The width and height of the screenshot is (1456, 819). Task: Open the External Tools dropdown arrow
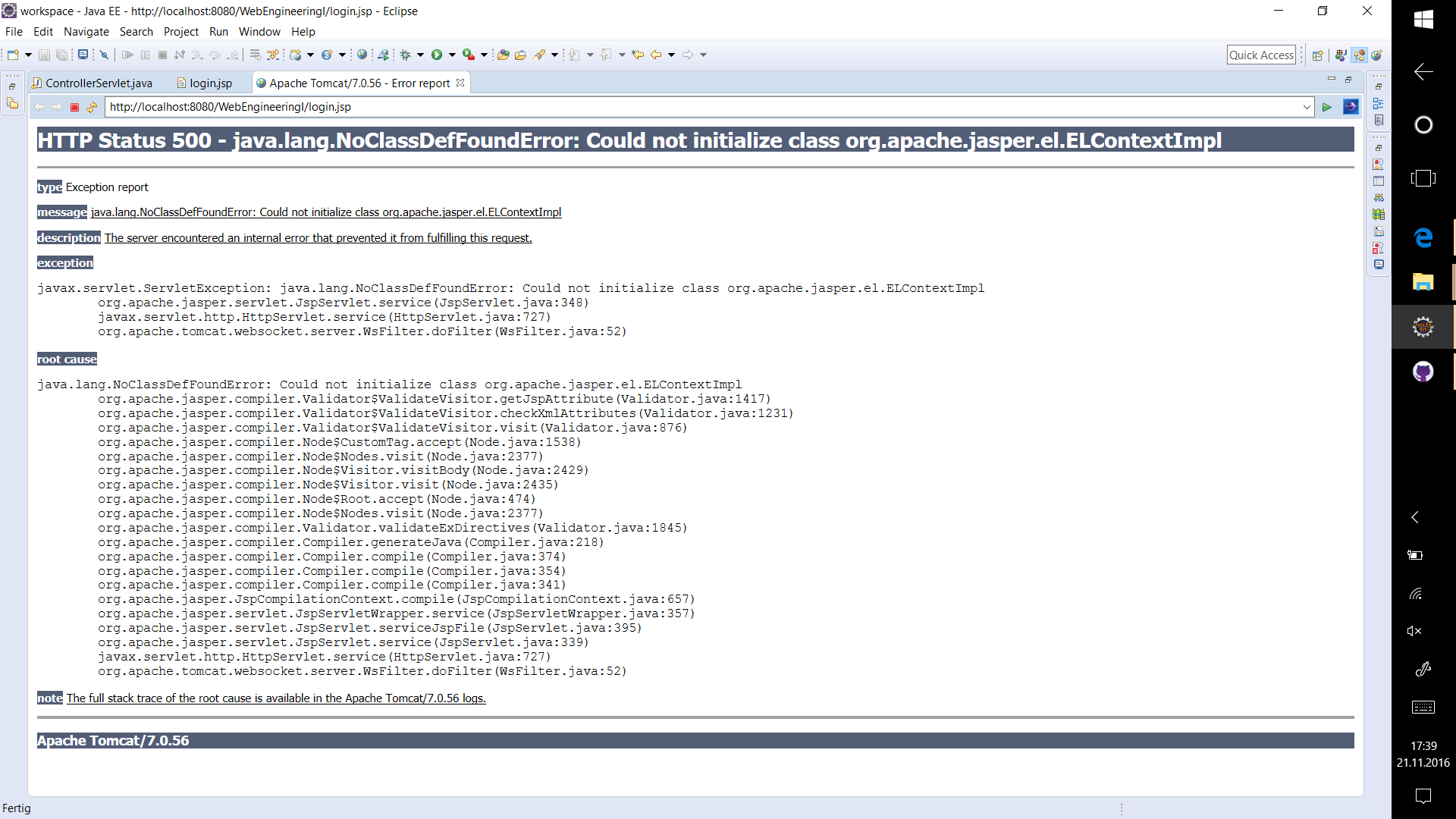484,55
